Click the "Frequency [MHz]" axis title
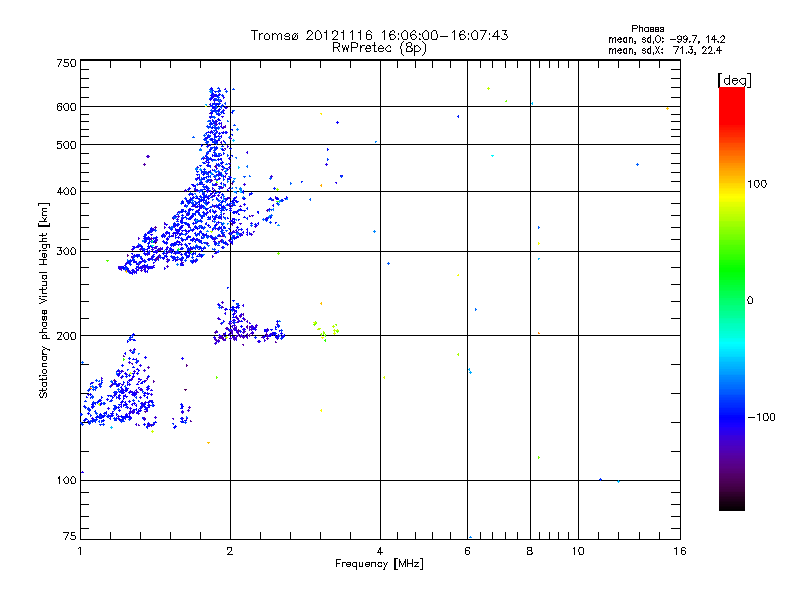This screenshot has height=600, width=800. (x=379, y=564)
